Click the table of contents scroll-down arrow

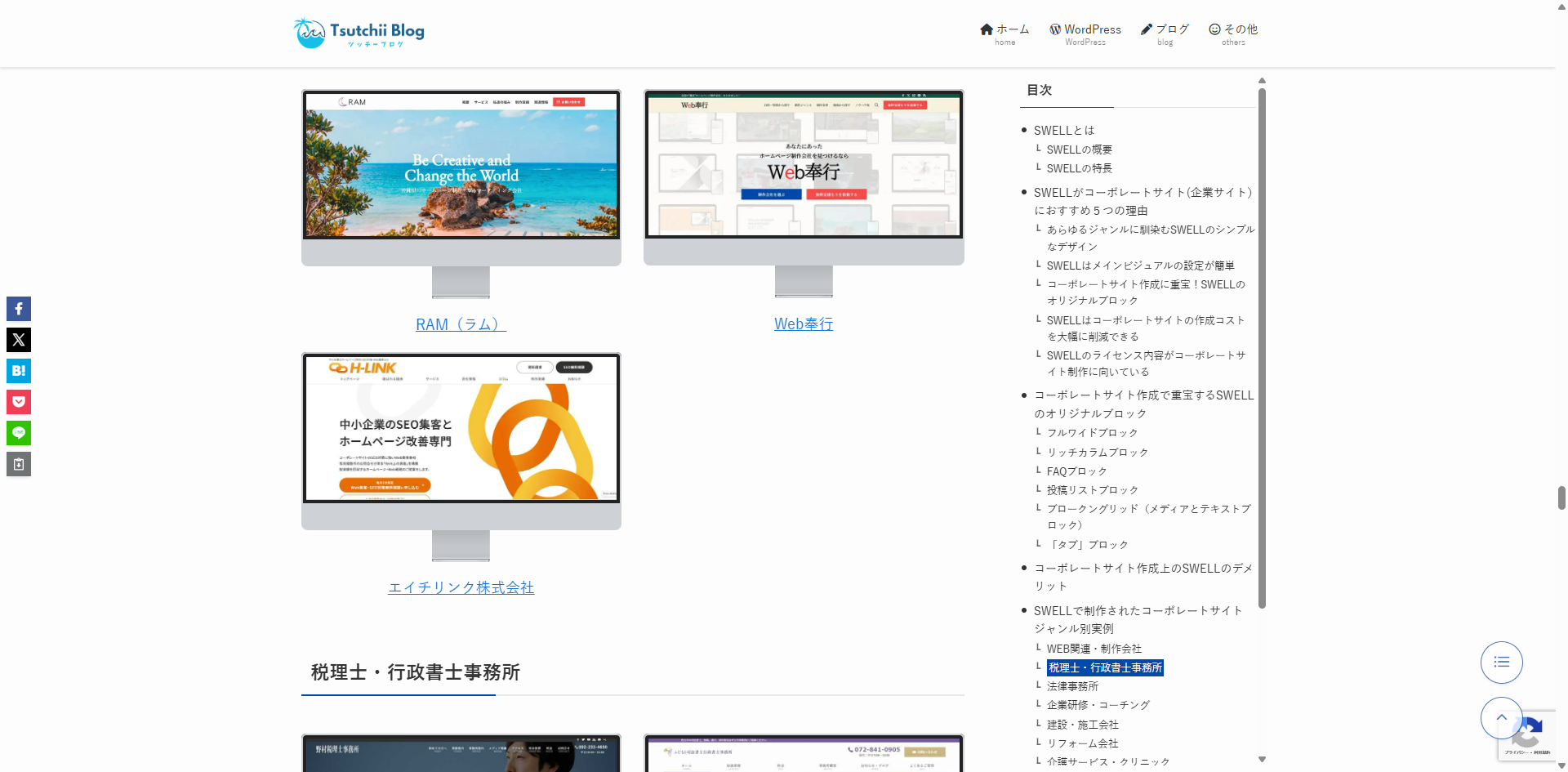click(x=1262, y=760)
